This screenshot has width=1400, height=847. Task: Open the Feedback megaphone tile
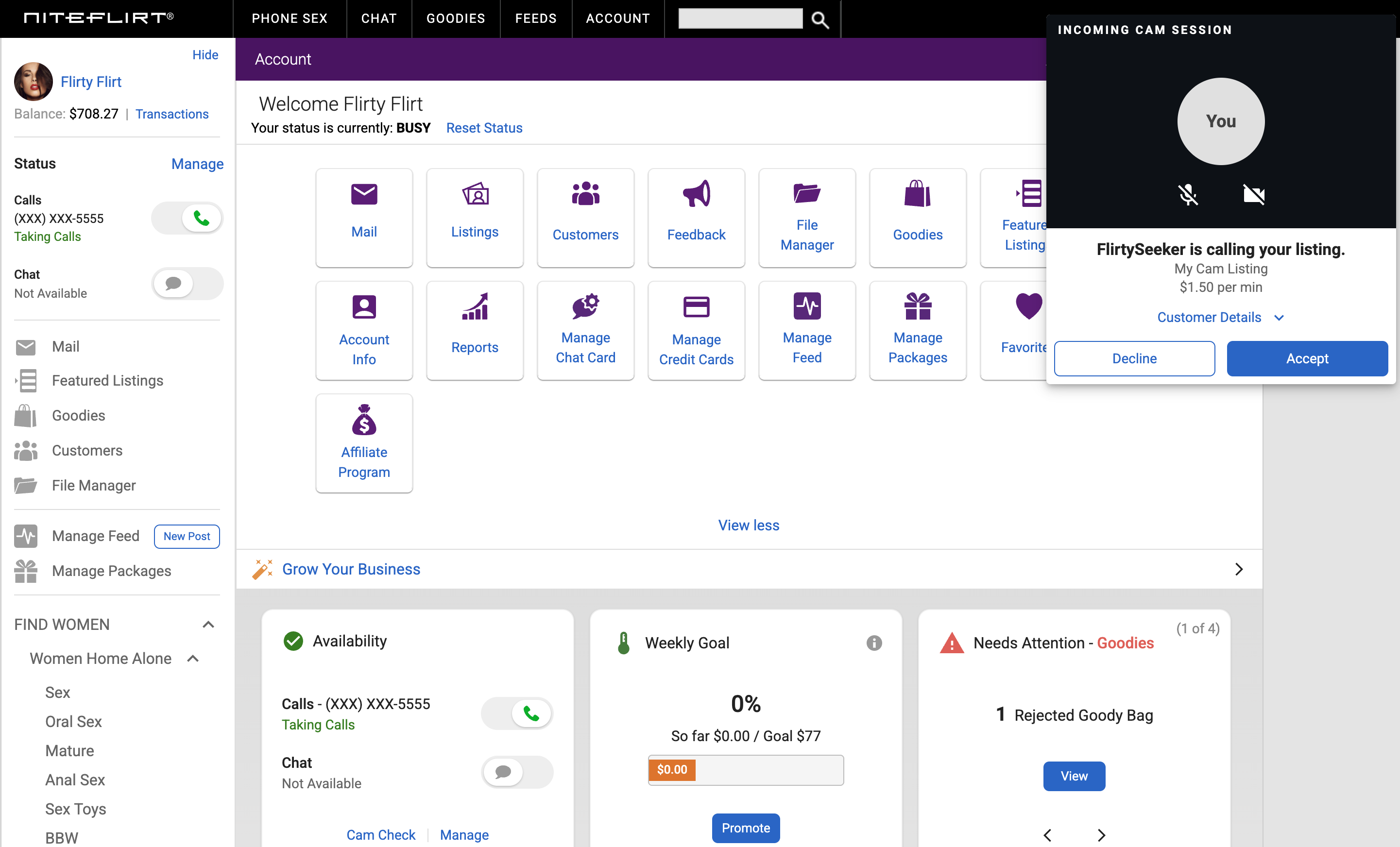[x=696, y=218]
